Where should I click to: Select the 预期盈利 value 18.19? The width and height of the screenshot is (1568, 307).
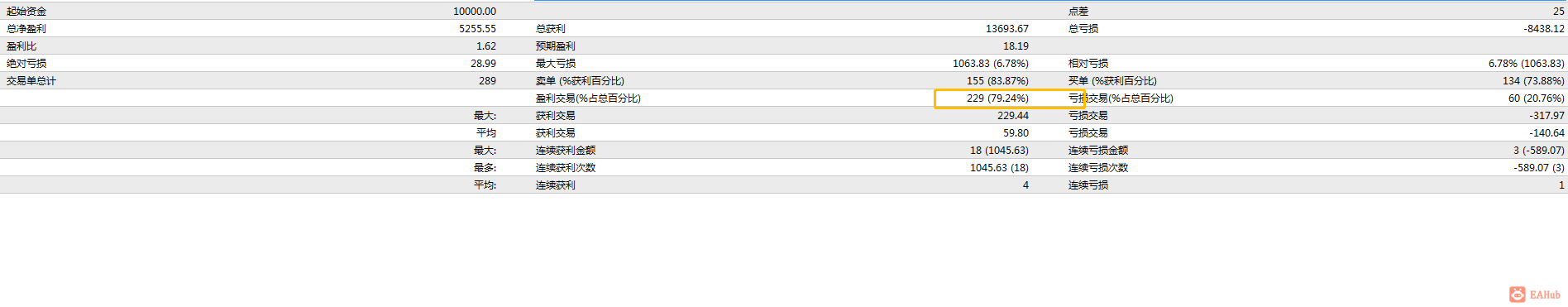click(1016, 46)
